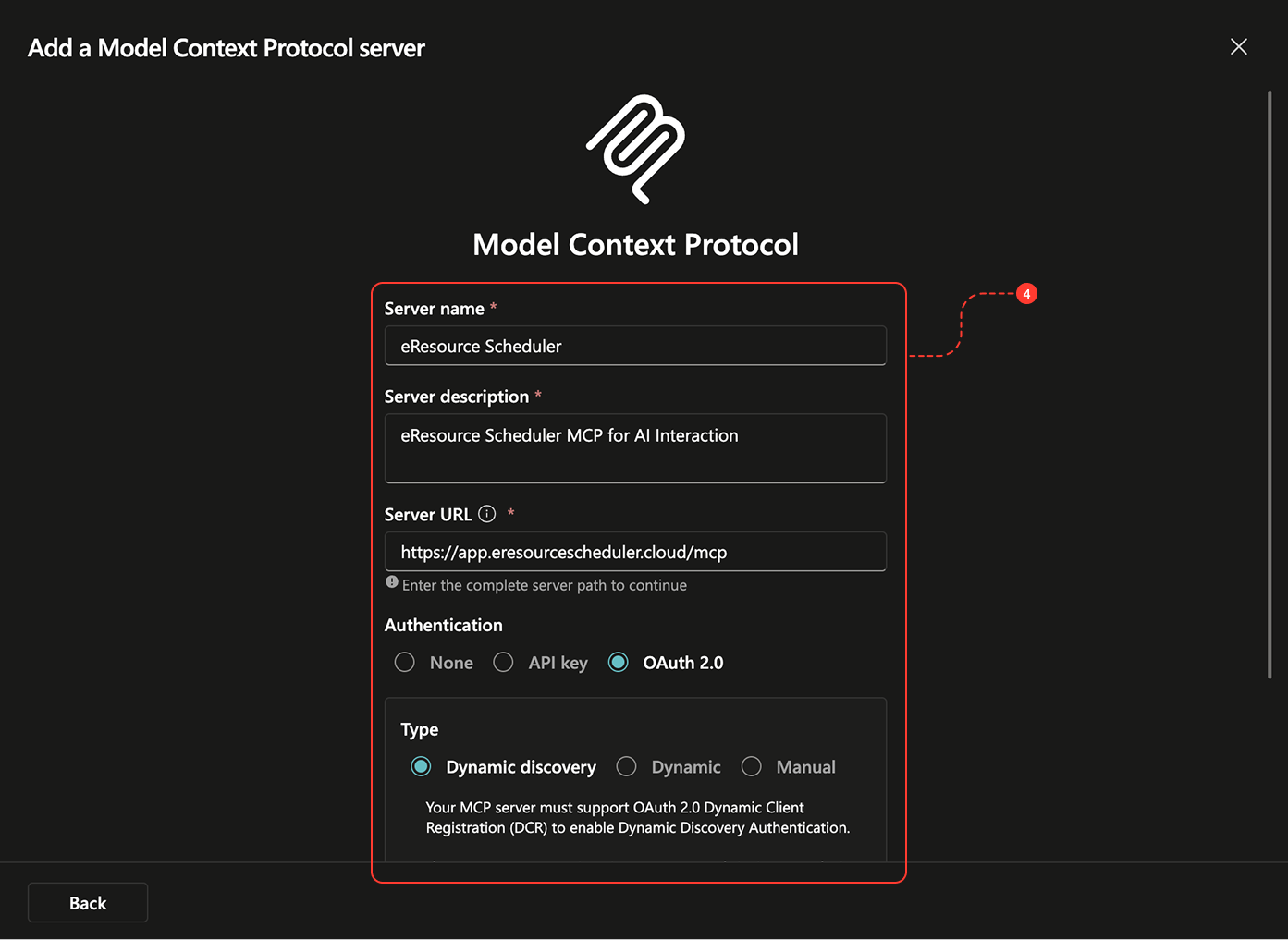Choose Manual OAuth type
The image size is (1288, 940).
[752, 767]
